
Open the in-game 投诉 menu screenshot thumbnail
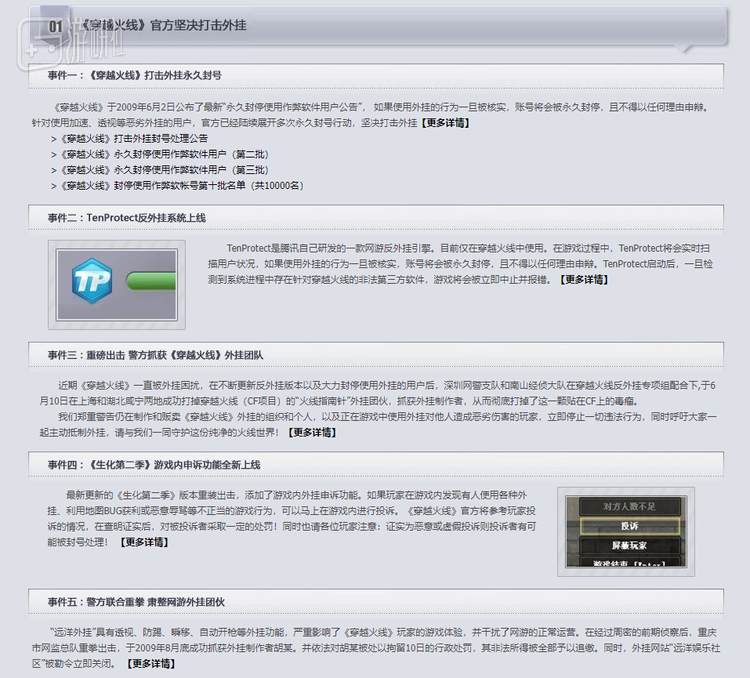(626, 532)
